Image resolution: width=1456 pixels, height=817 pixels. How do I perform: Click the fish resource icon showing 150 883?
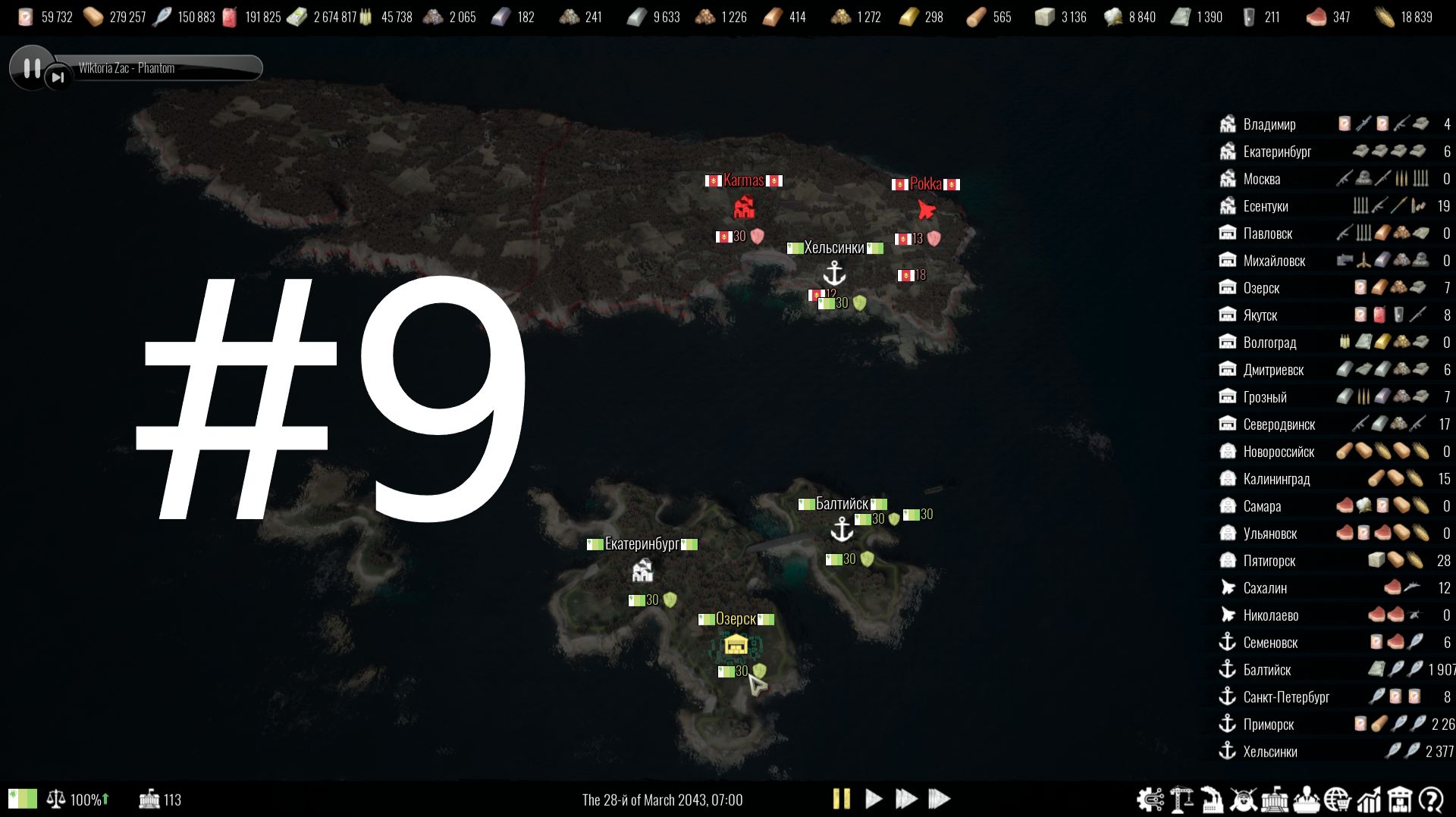coord(162,17)
